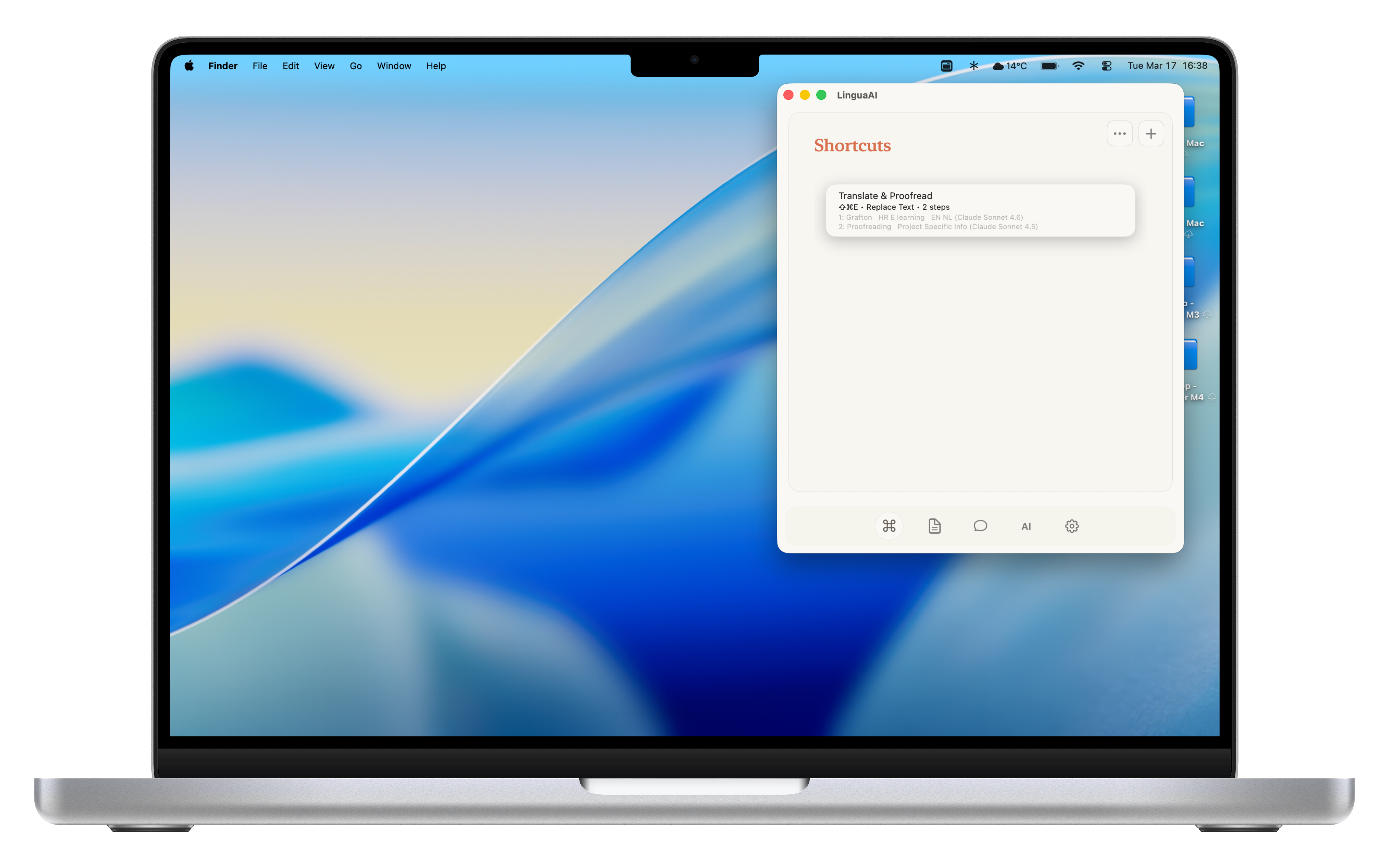The width and height of the screenshot is (1389, 868).
Task: Open the Finder menu
Action: (x=223, y=66)
